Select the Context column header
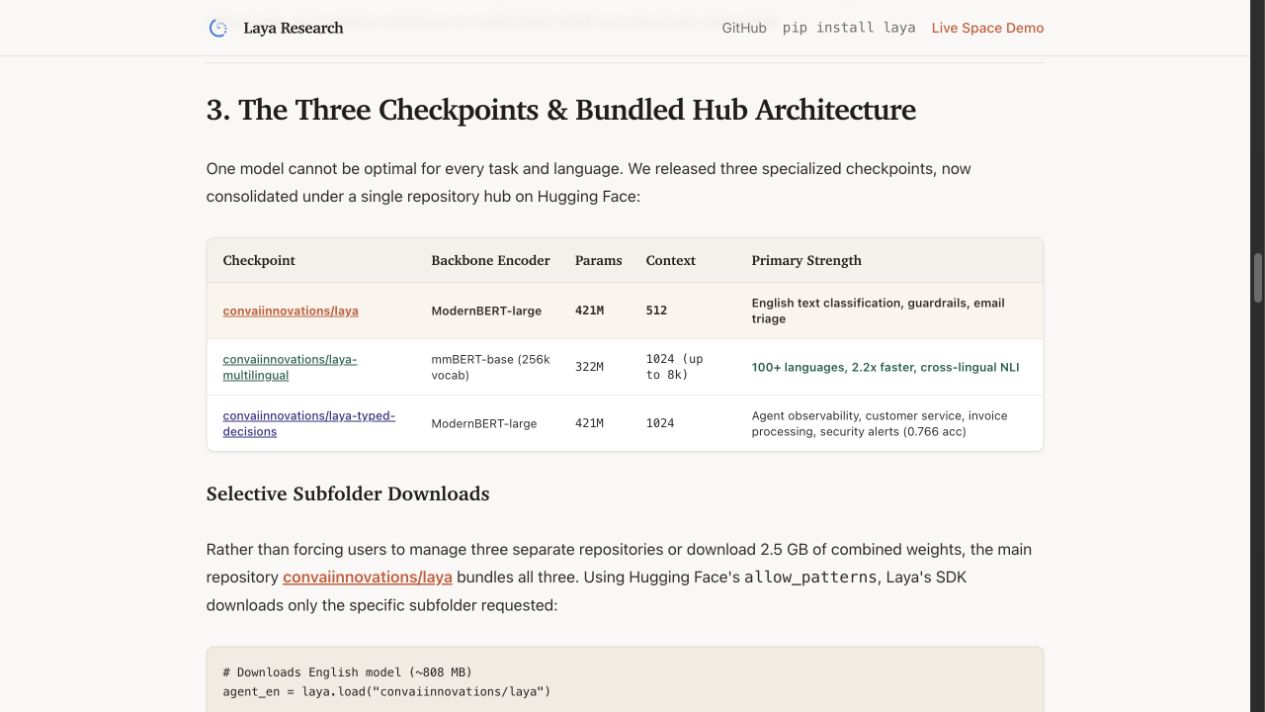 pyautogui.click(x=670, y=260)
